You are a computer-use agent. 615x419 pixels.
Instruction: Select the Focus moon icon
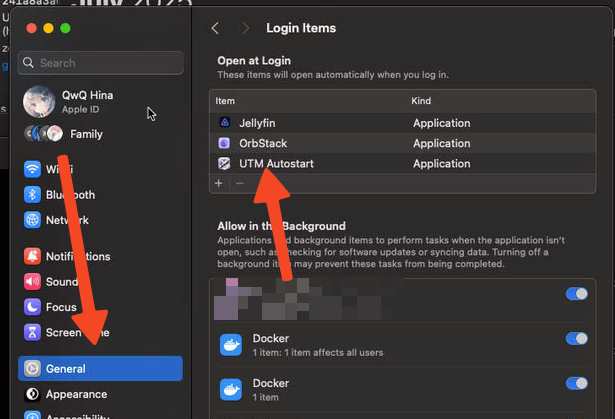click(32, 307)
